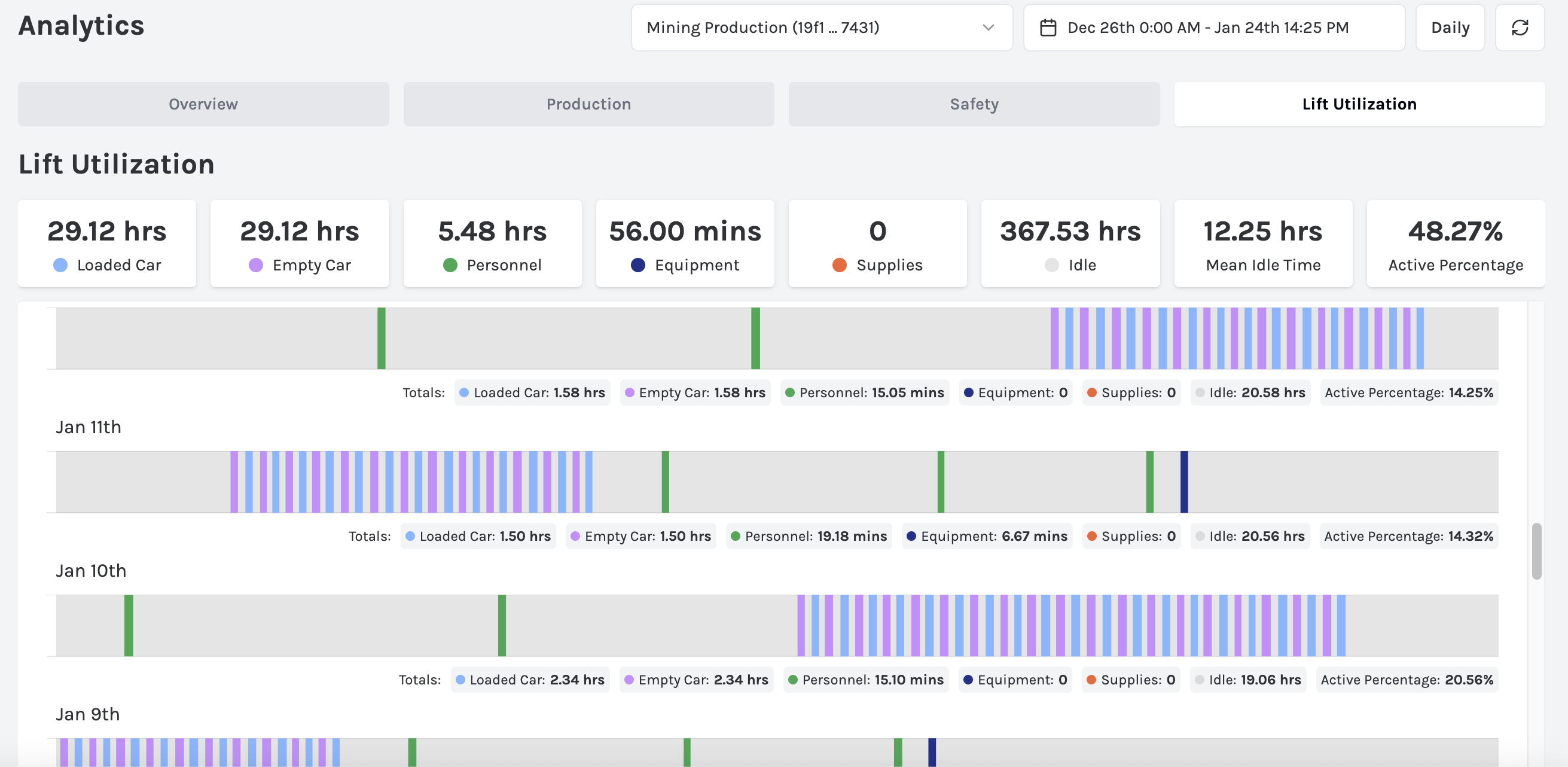Click the first green Personnel bar on Jan 10th

[x=129, y=625]
